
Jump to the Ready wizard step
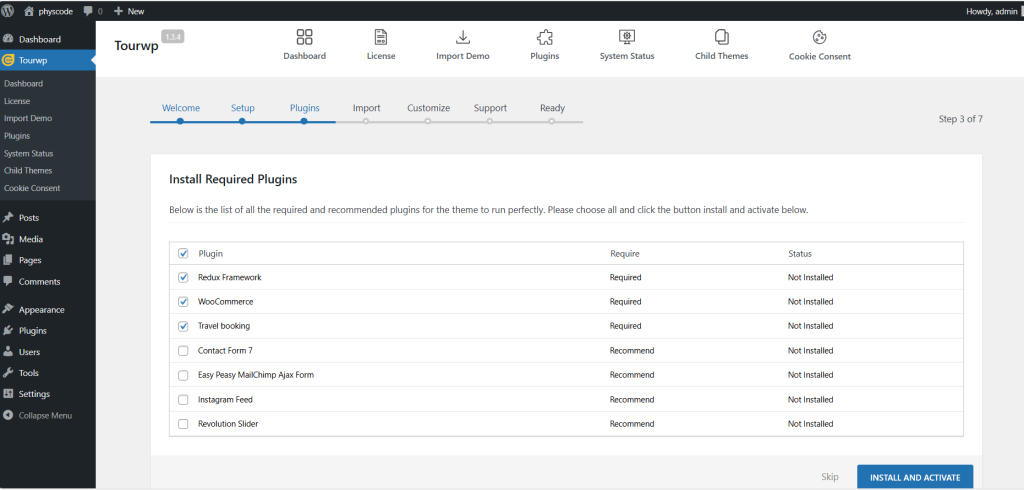point(552,108)
